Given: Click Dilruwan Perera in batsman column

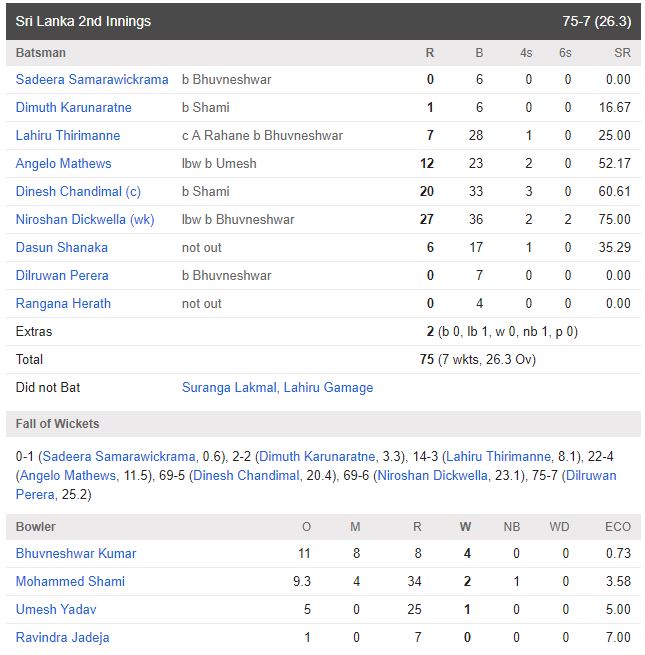Looking at the screenshot, I should pyautogui.click(x=62, y=275).
